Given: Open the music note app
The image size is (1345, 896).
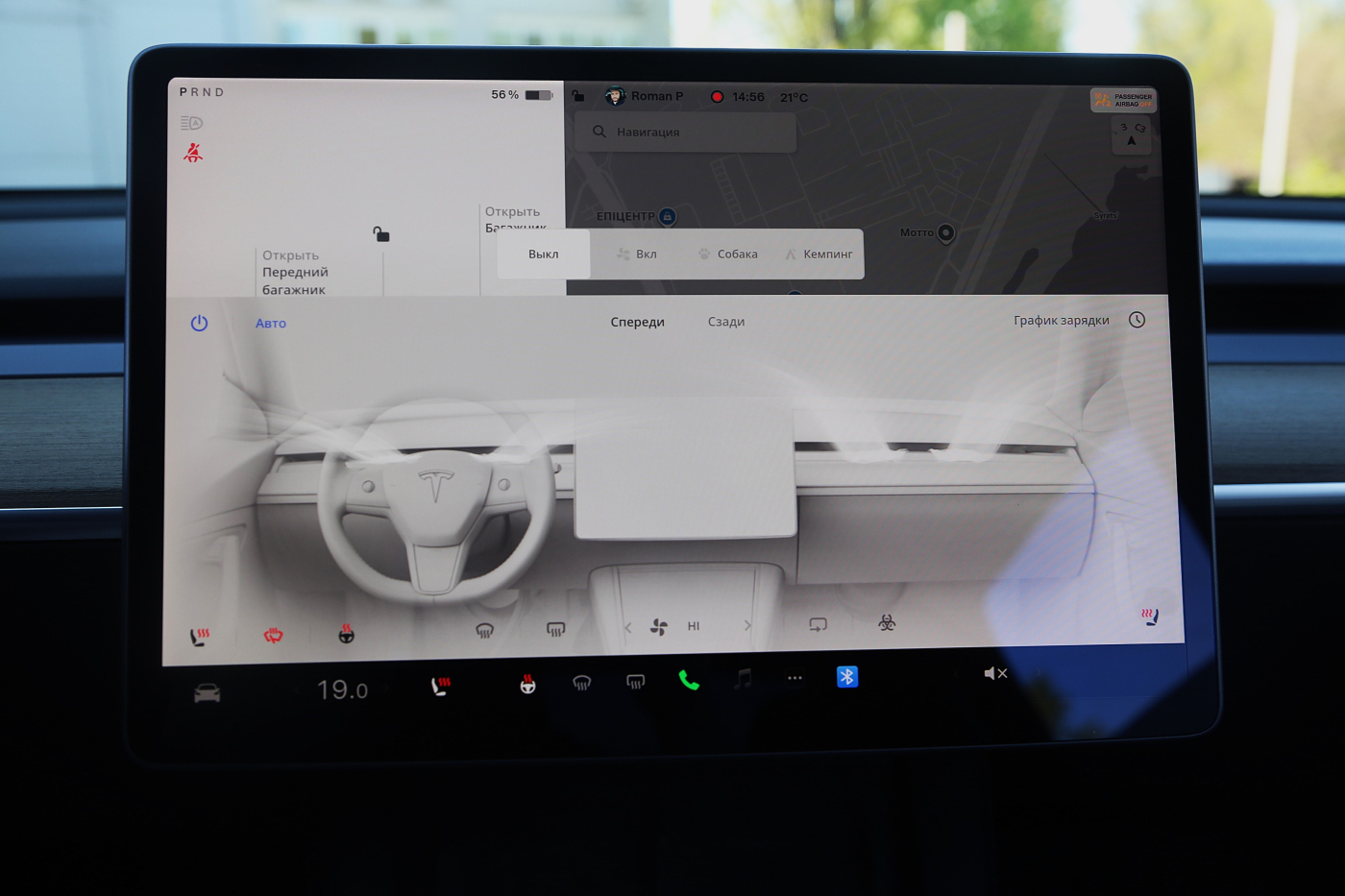Looking at the screenshot, I should tap(743, 679).
